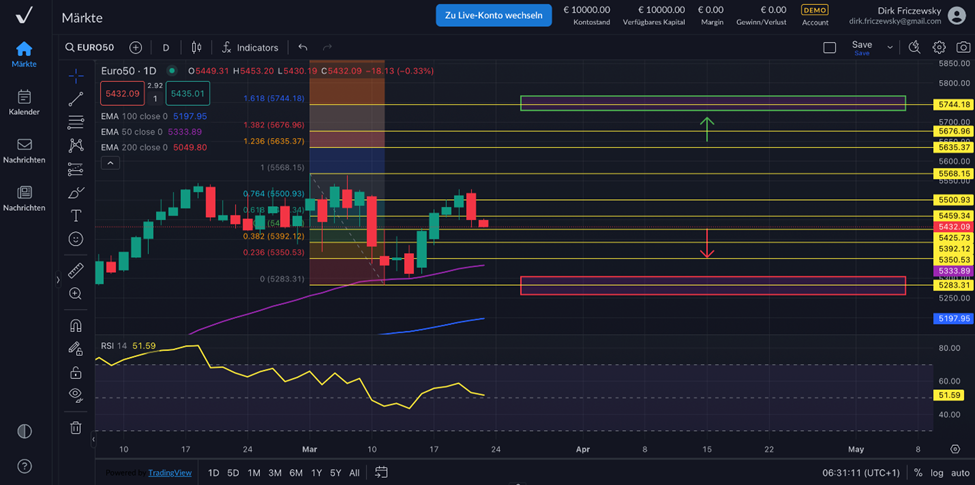Open the D timeframe interval dropdown
This screenshot has width=975, height=485.
tap(166, 47)
